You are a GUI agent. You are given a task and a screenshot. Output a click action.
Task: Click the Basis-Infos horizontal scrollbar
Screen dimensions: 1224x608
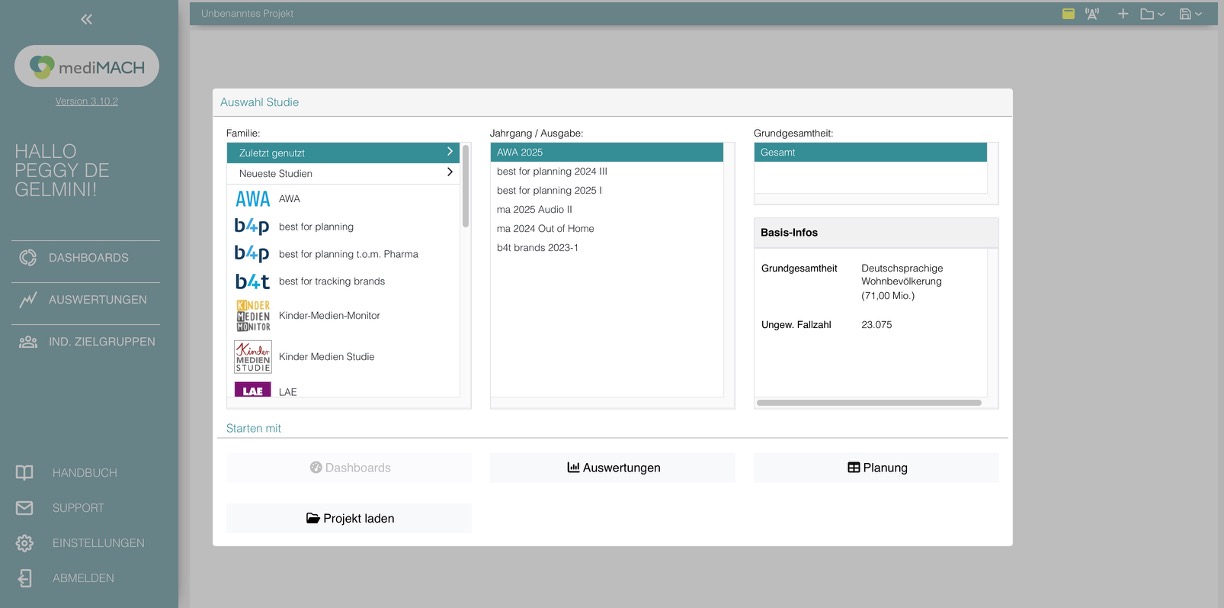868,403
